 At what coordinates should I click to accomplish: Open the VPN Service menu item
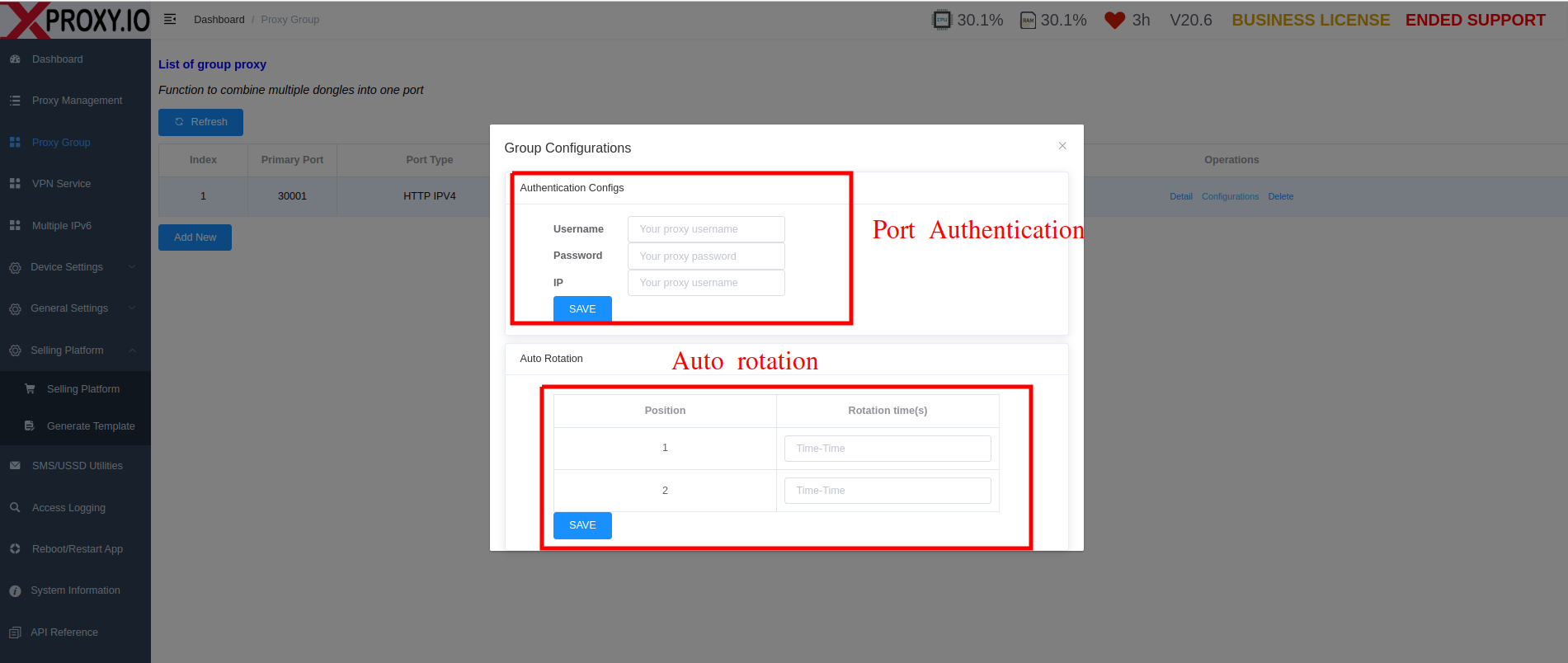61,184
